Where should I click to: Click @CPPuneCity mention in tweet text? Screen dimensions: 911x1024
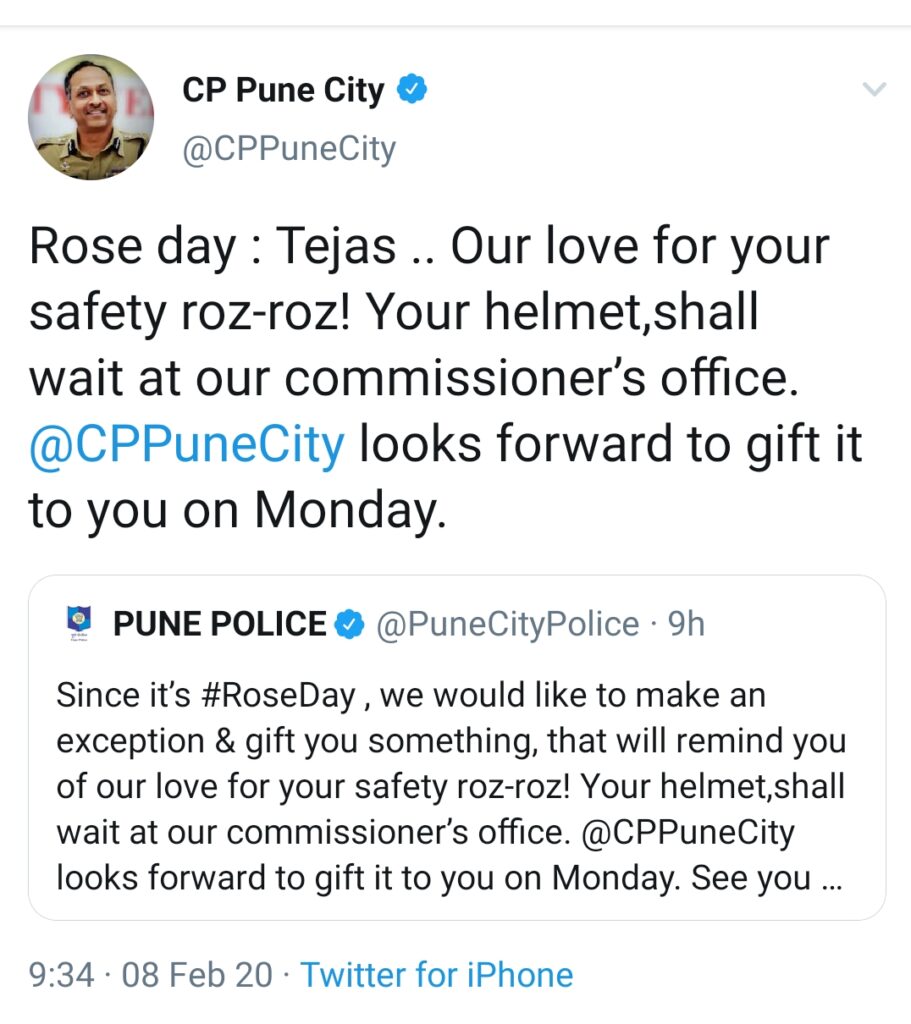pyautogui.click(x=187, y=445)
